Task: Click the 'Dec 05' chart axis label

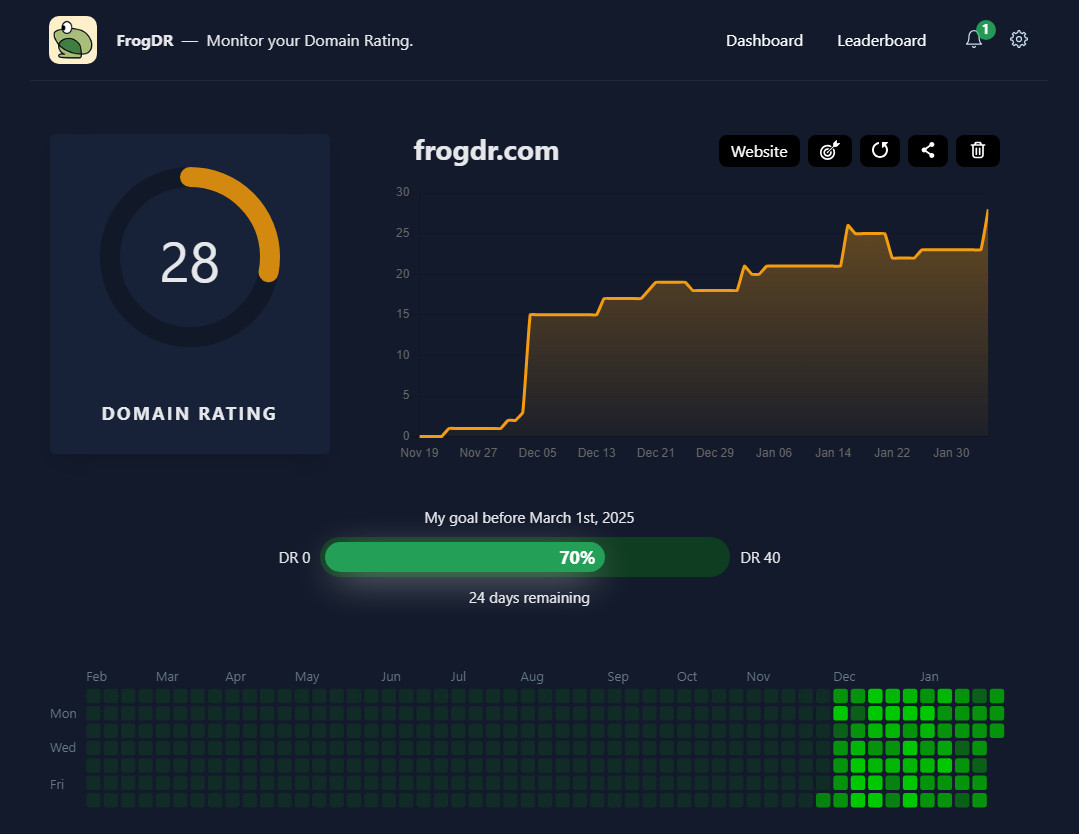Action: [x=537, y=453]
